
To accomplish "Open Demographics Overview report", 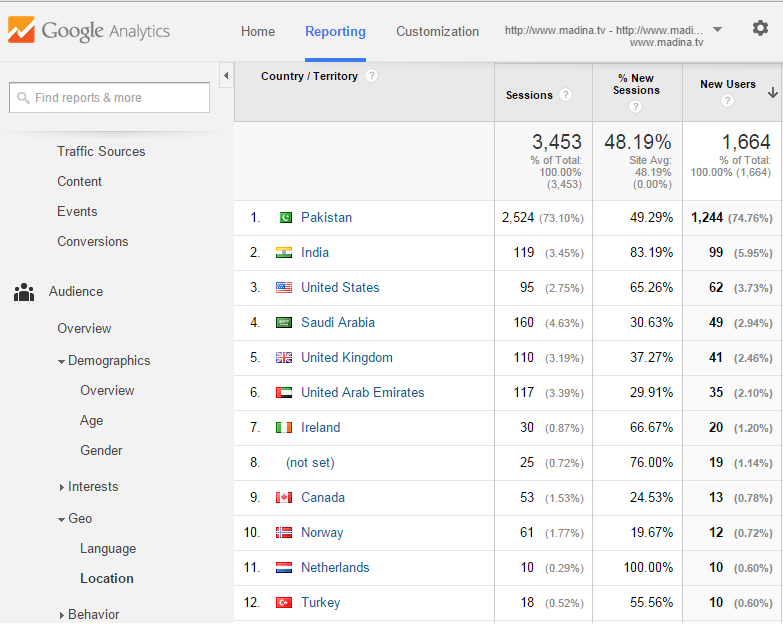I will pos(107,390).
